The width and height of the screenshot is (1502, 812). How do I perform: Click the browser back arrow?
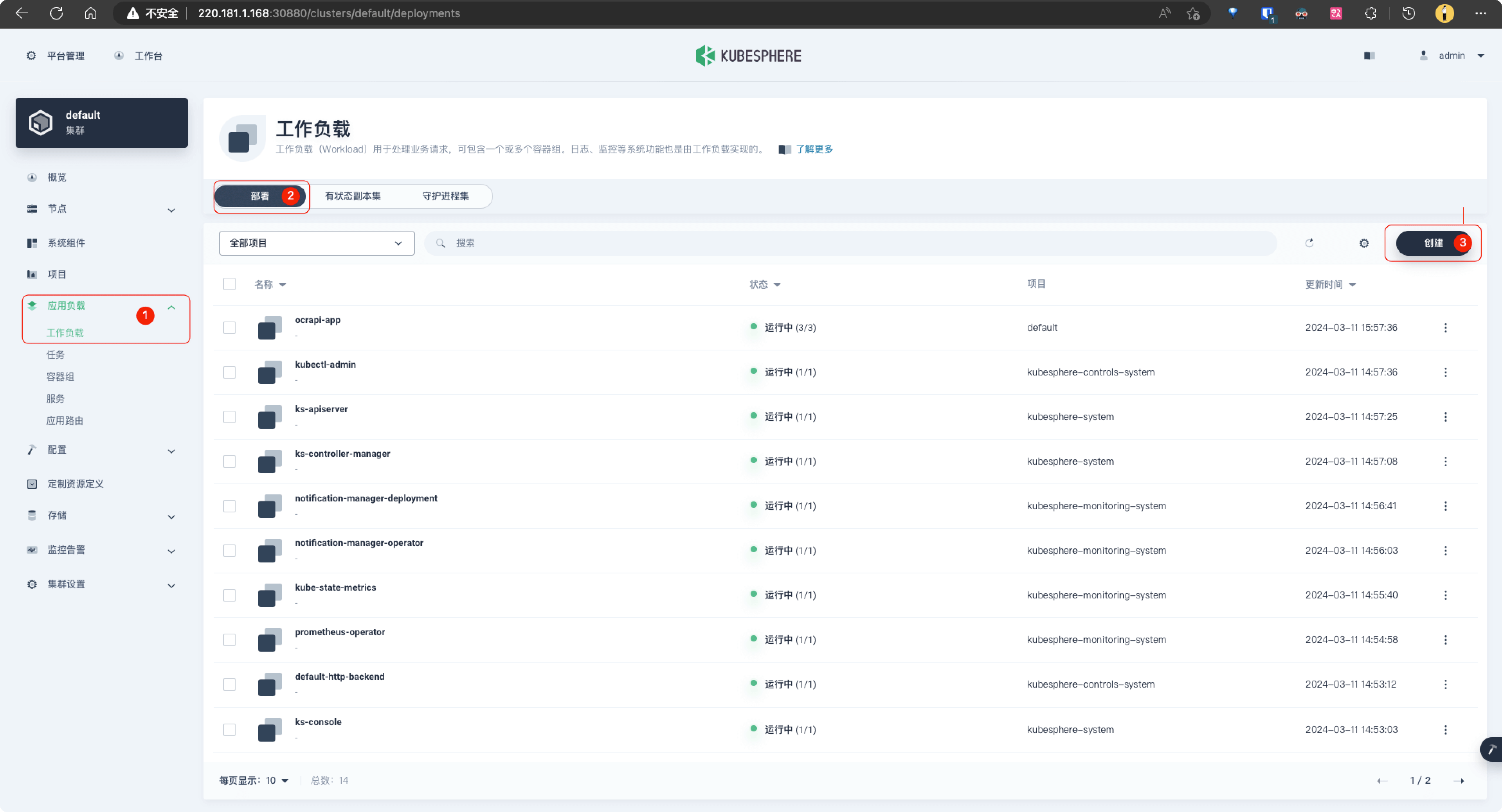click(x=22, y=13)
